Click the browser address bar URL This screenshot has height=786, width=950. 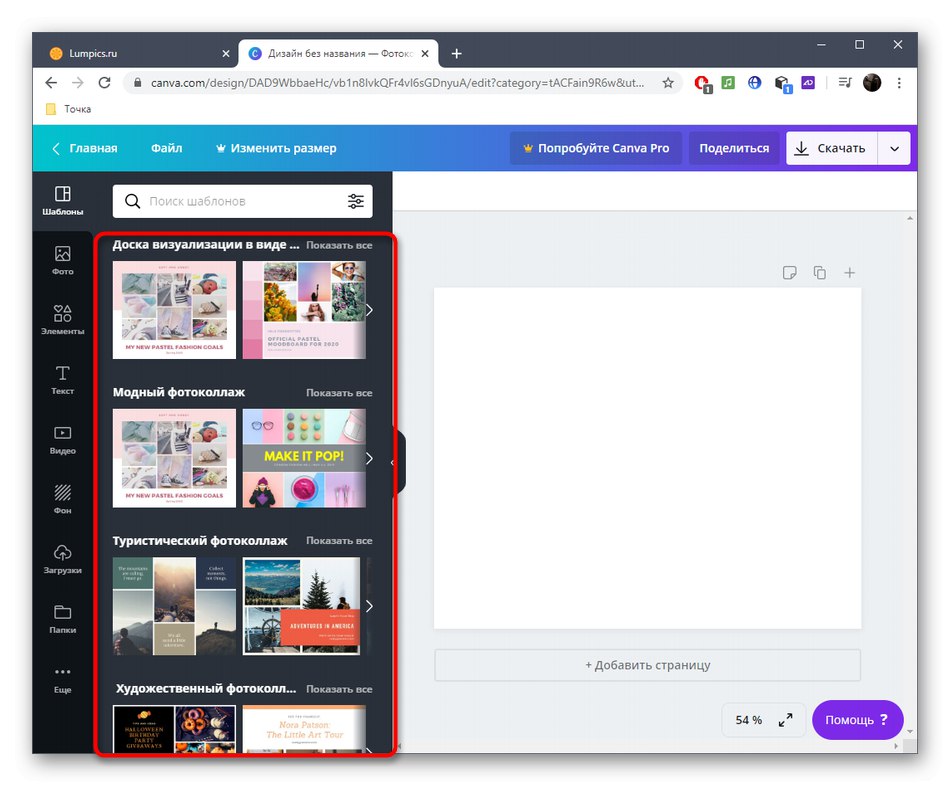pos(397,83)
